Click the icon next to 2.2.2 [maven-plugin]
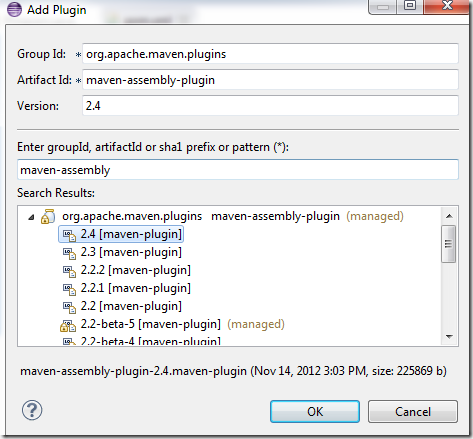Viewport: 473px width, 439px height. (x=70, y=271)
